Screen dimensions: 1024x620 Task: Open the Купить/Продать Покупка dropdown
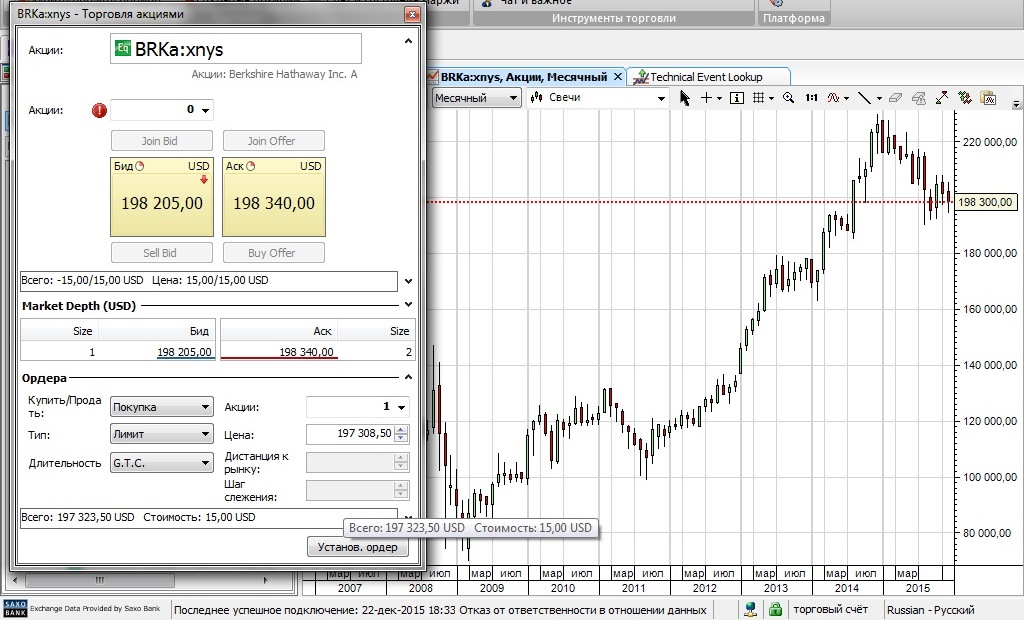(x=161, y=407)
